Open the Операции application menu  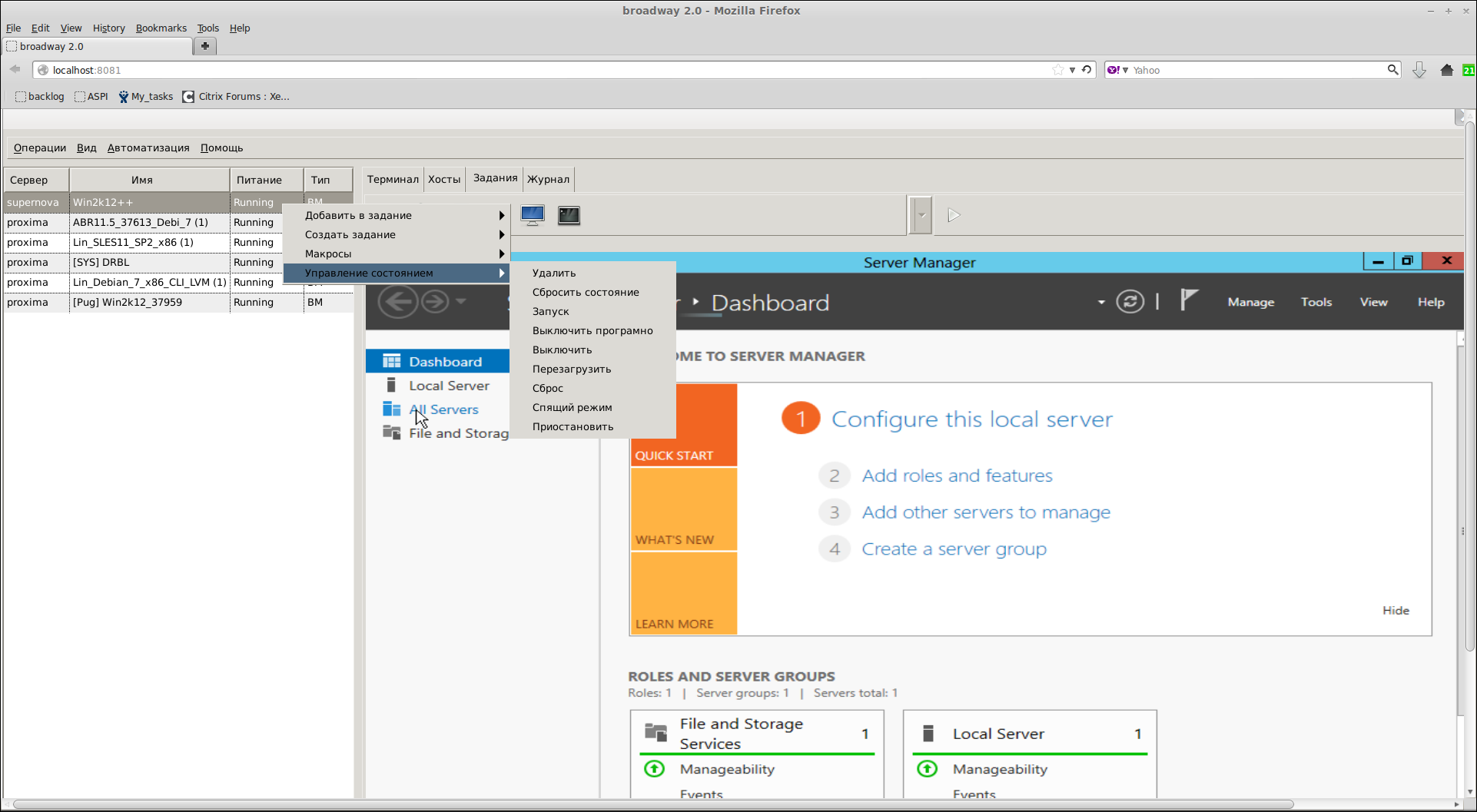pyautogui.click(x=40, y=147)
